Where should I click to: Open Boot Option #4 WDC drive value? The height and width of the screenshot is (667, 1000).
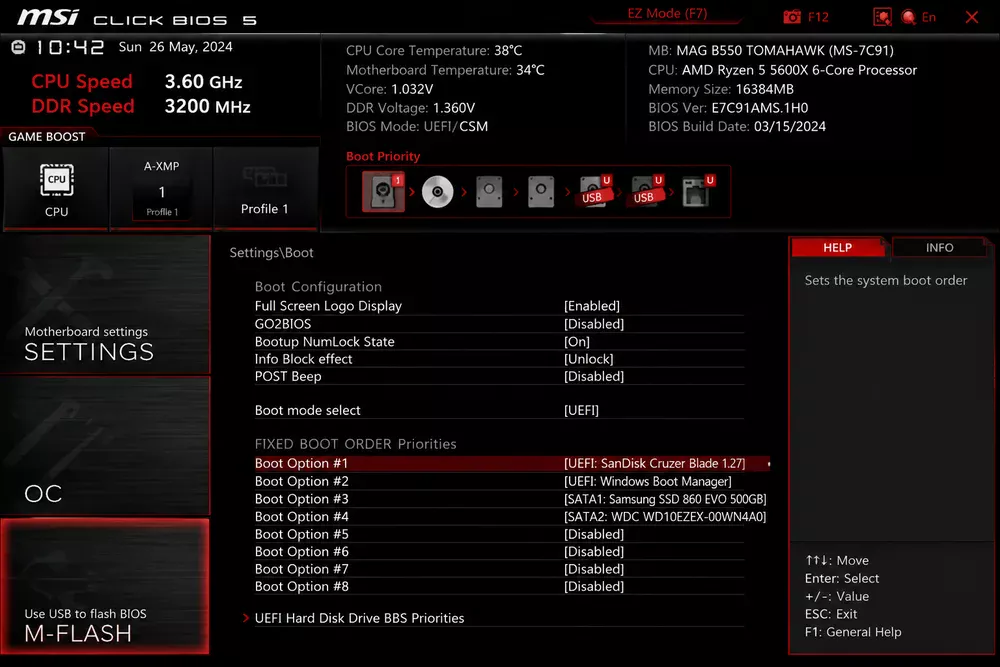pos(665,517)
